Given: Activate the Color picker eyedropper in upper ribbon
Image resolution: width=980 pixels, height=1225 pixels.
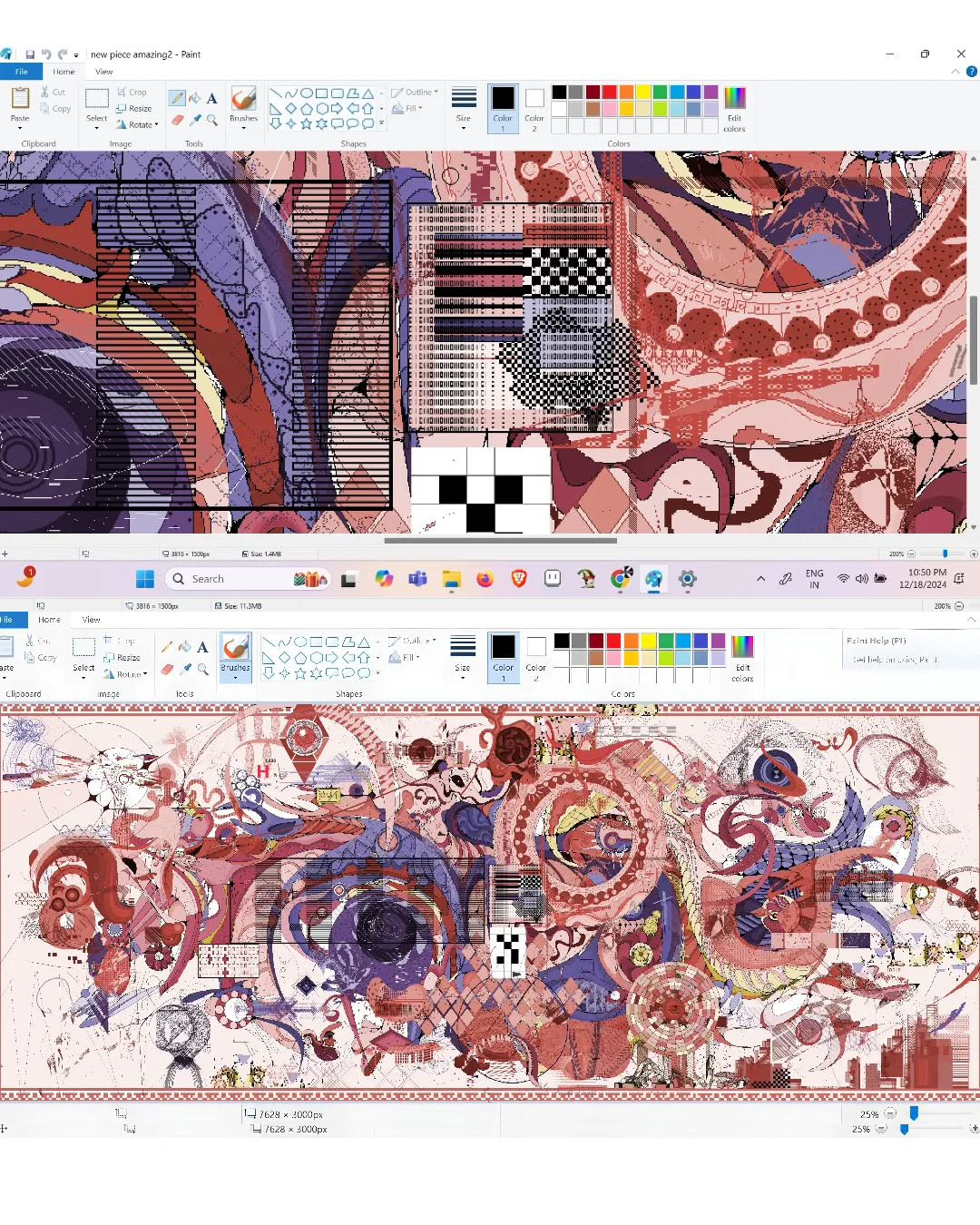Looking at the screenshot, I should [195, 120].
